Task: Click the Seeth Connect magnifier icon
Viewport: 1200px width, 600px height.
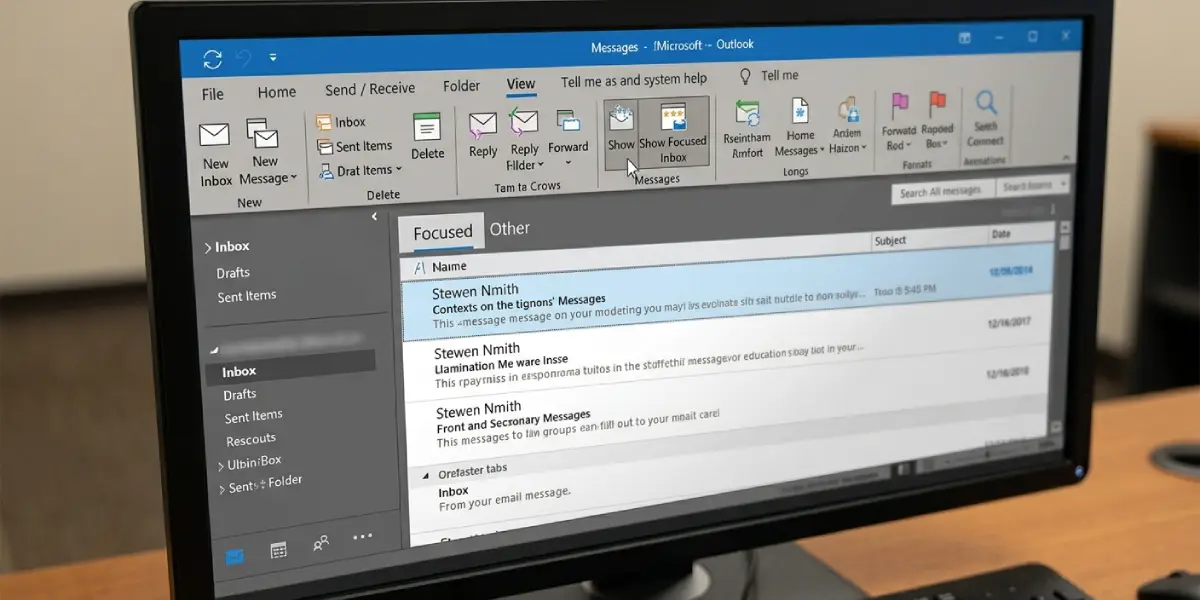Action: [986, 103]
